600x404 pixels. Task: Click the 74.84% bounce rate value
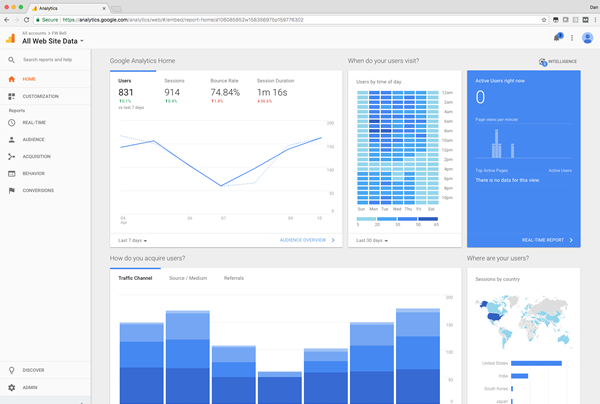pos(225,93)
